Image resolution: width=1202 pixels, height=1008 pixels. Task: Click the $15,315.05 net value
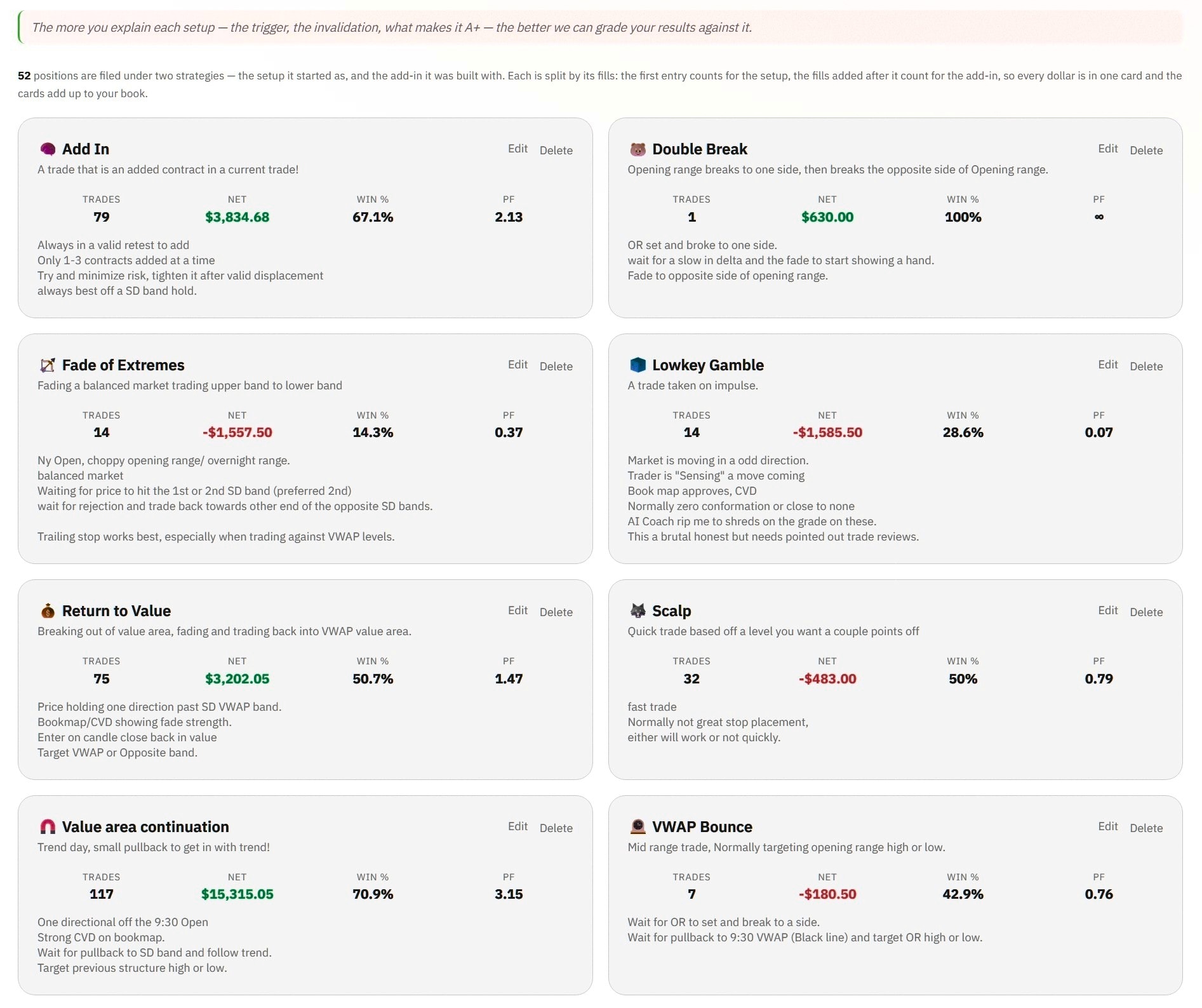(237, 894)
